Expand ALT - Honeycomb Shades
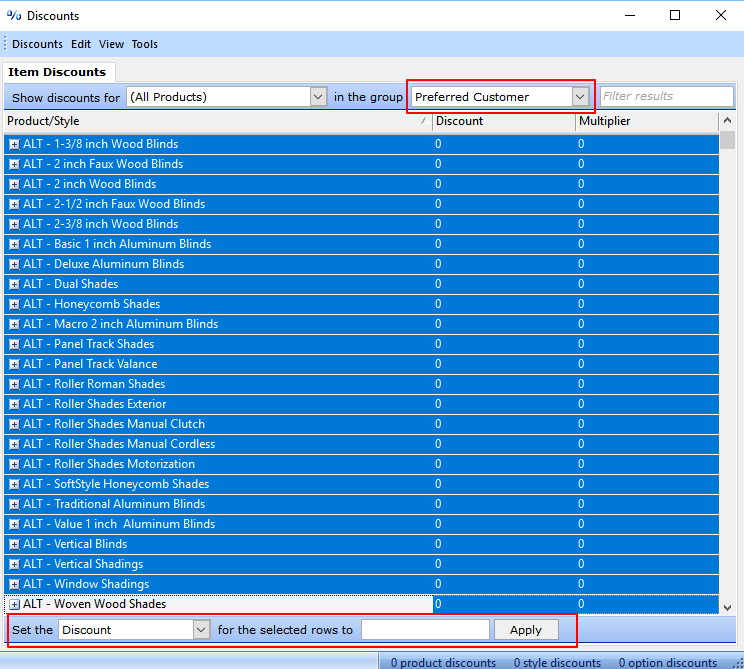Viewport: 744px width, 669px height. point(15,304)
